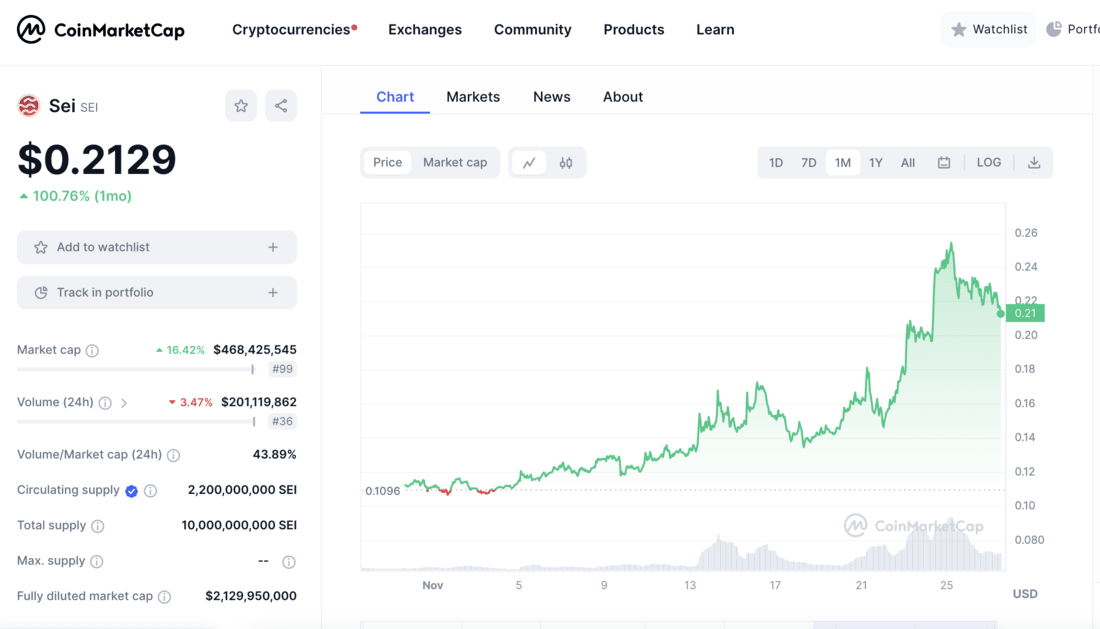Image resolution: width=1100 pixels, height=629 pixels.
Task: Click the star icon next to Sei name
Action: pos(241,105)
